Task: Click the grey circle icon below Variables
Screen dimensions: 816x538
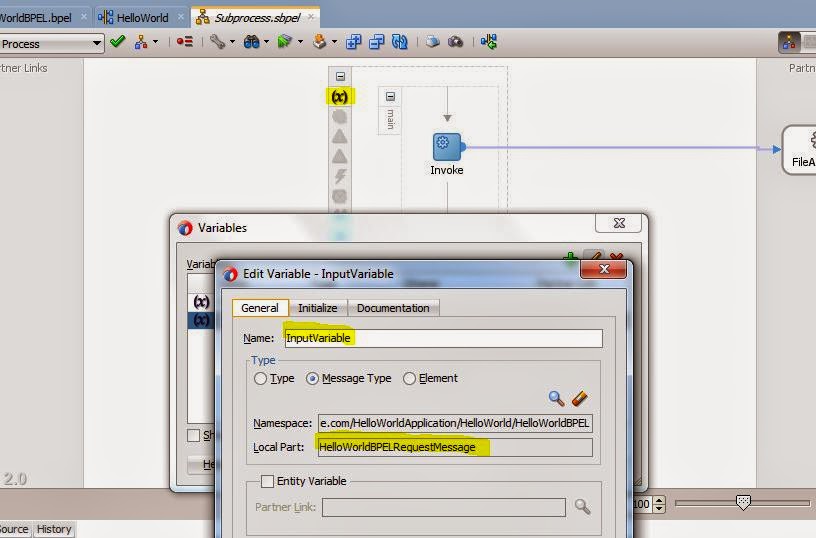Action: point(339,117)
